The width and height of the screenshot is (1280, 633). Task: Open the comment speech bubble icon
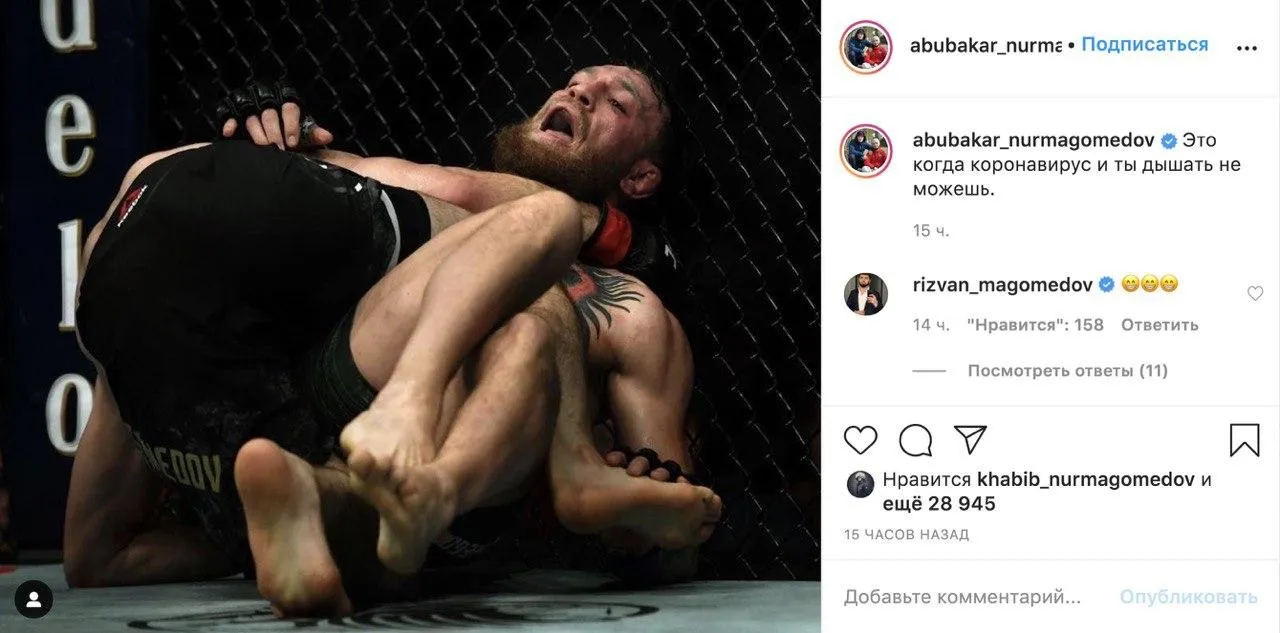[915, 440]
